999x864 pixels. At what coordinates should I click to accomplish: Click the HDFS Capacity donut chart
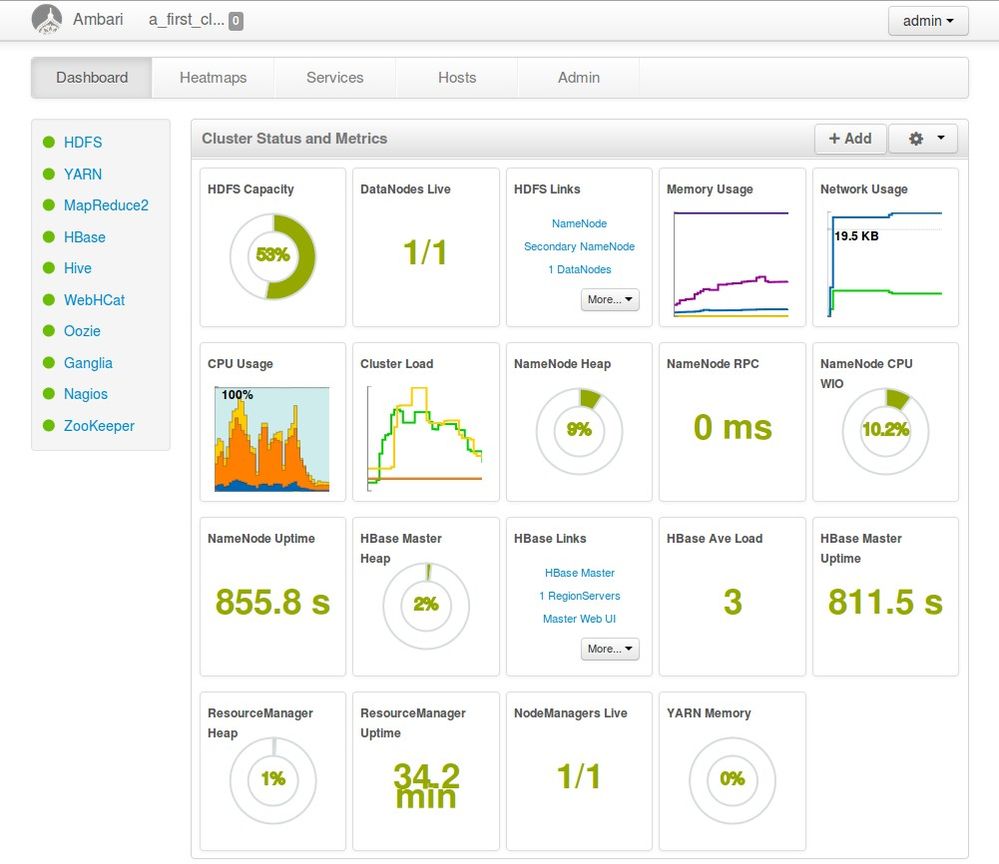pyautogui.click(x=273, y=255)
